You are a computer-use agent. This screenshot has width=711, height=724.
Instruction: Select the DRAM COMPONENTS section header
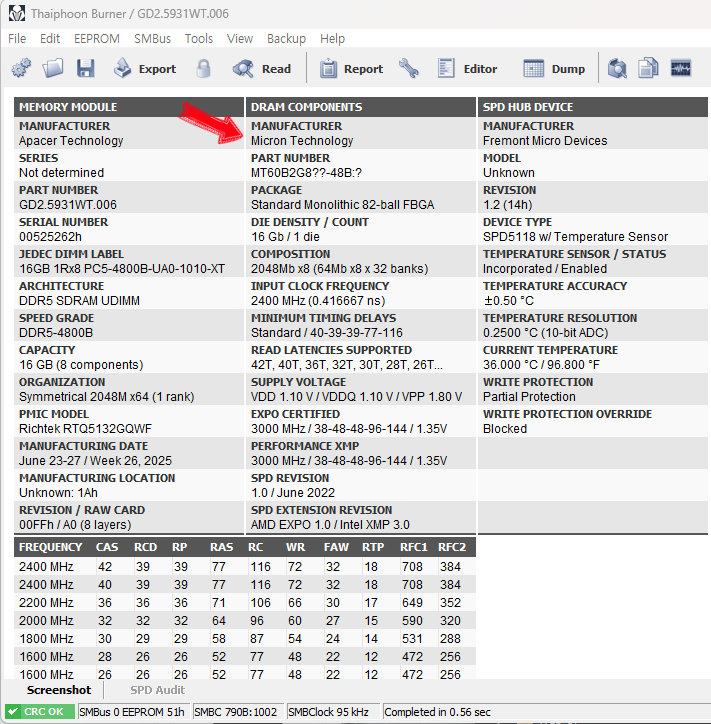pos(361,107)
